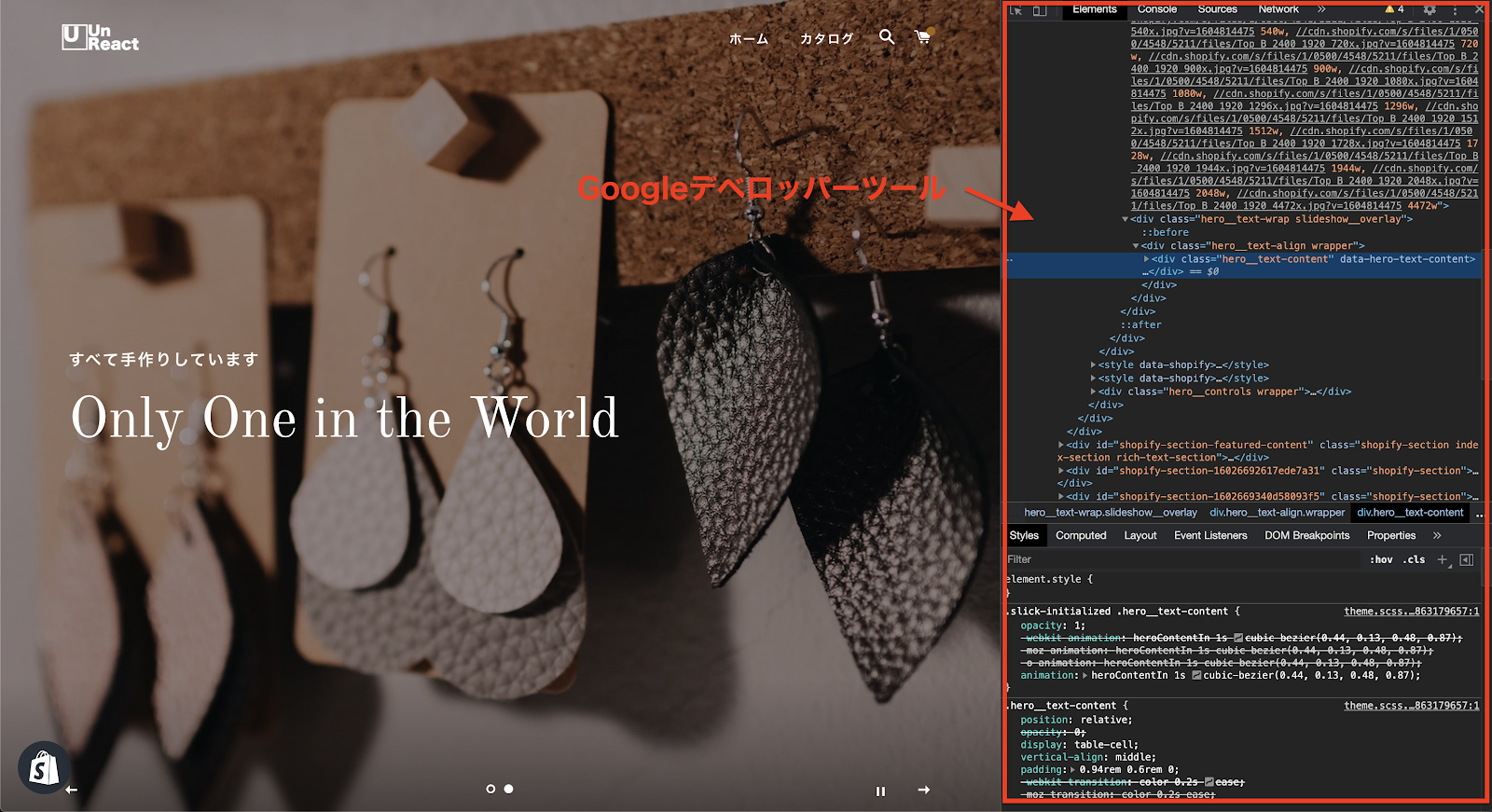Show more DevTools panels via chevron
This screenshot has width=1492, height=812.
(1321, 9)
